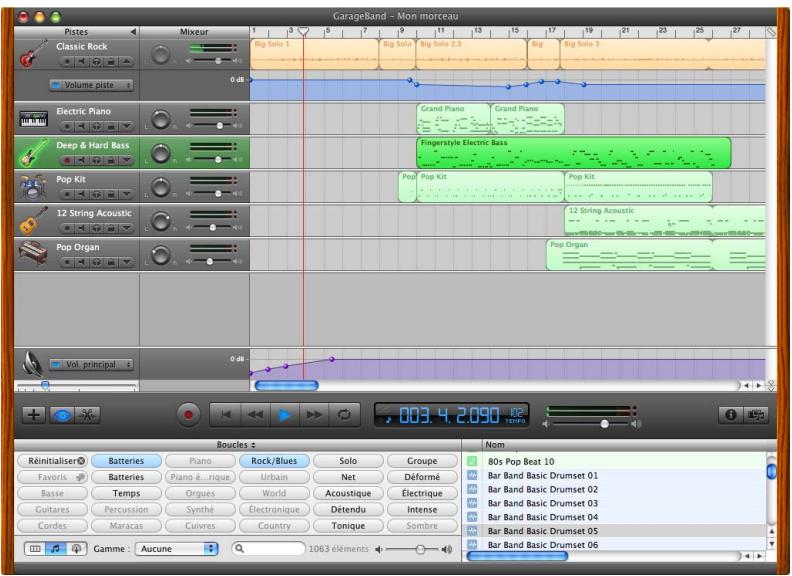Click the master track speaker icon

point(33,364)
